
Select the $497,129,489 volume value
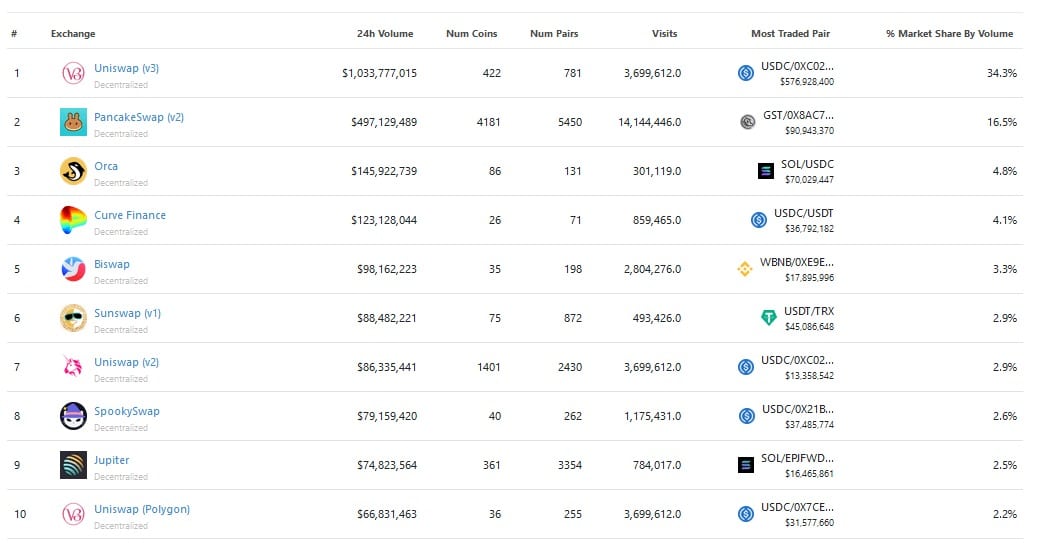[384, 122]
